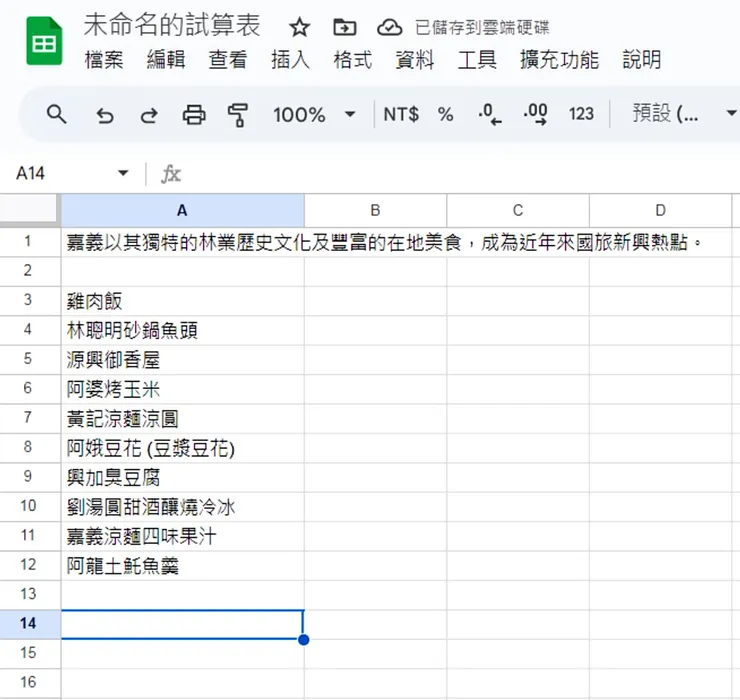
Task: Open the zoom 100% dropdown
Action: click(x=314, y=114)
